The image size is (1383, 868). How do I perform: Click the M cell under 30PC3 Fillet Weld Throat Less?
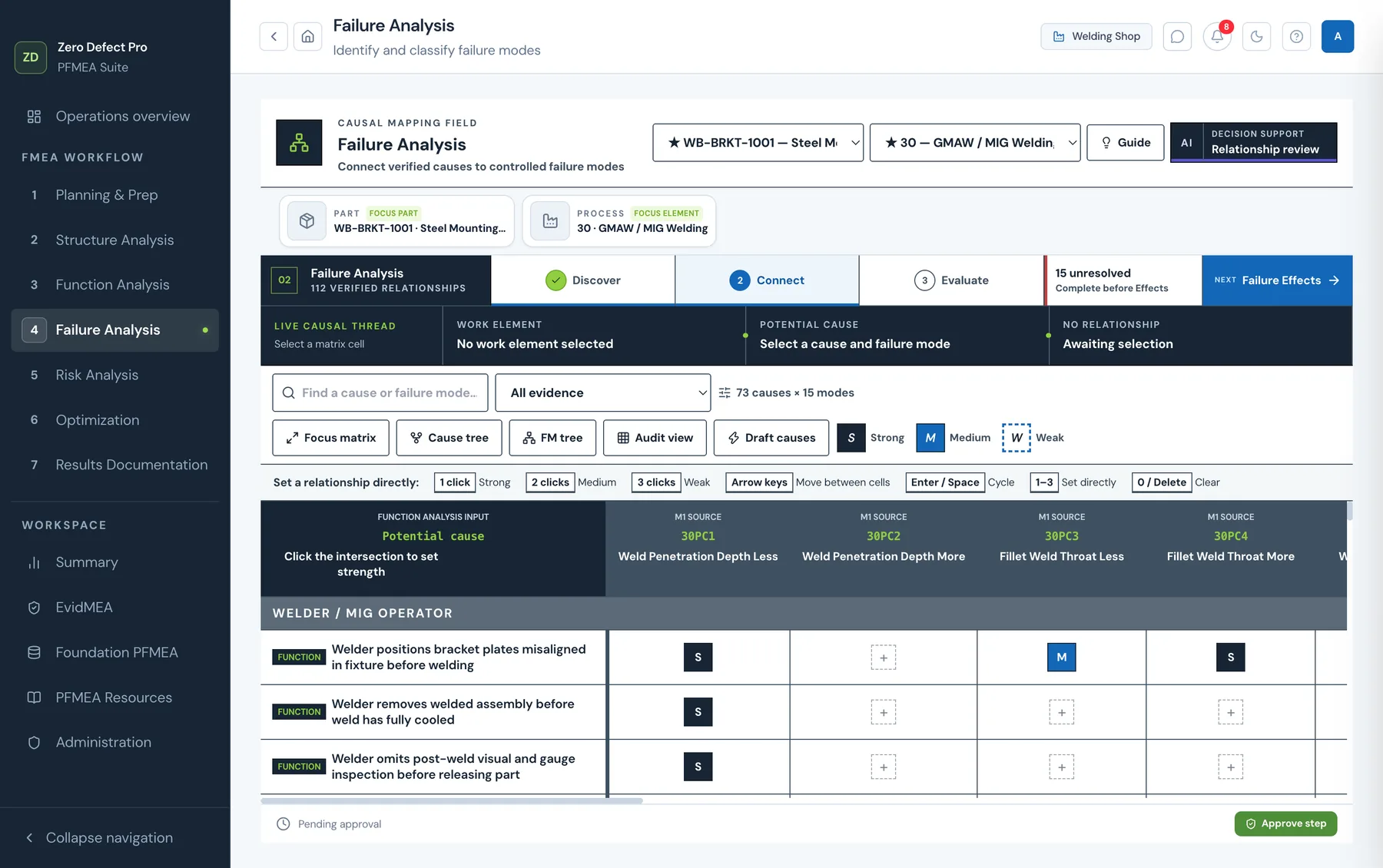pyautogui.click(x=1061, y=658)
